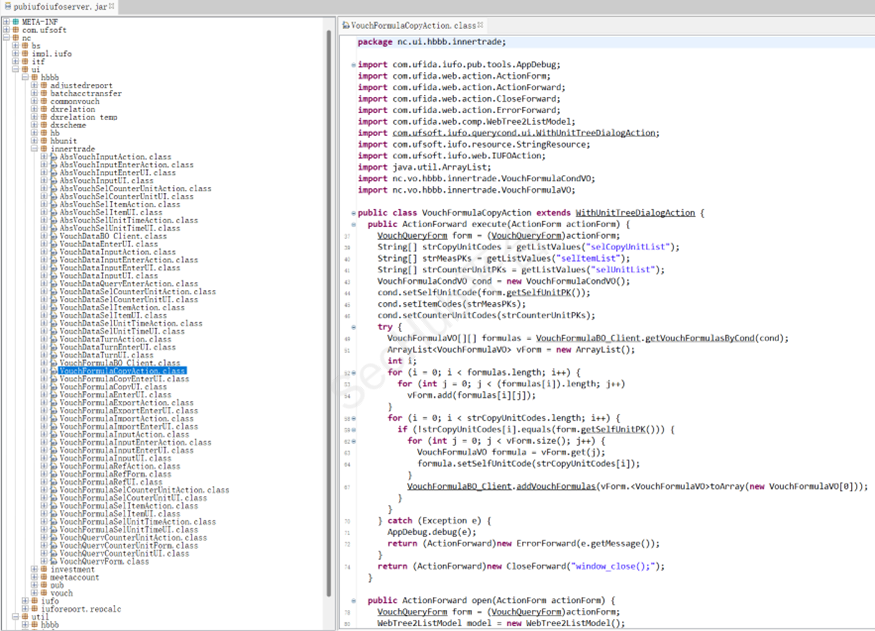Select VouchFormulaExportAction.class in the tree
This screenshot has height=631, width=875.
(126, 403)
